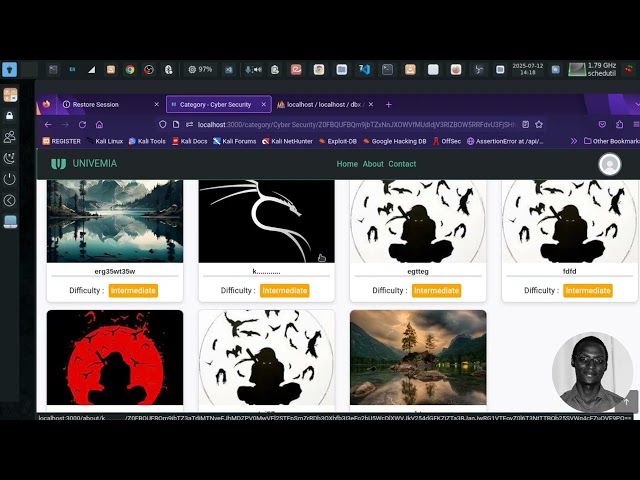Open the Kali Linux bookmark
640x480 pixels.
click(x=104, y=141)
